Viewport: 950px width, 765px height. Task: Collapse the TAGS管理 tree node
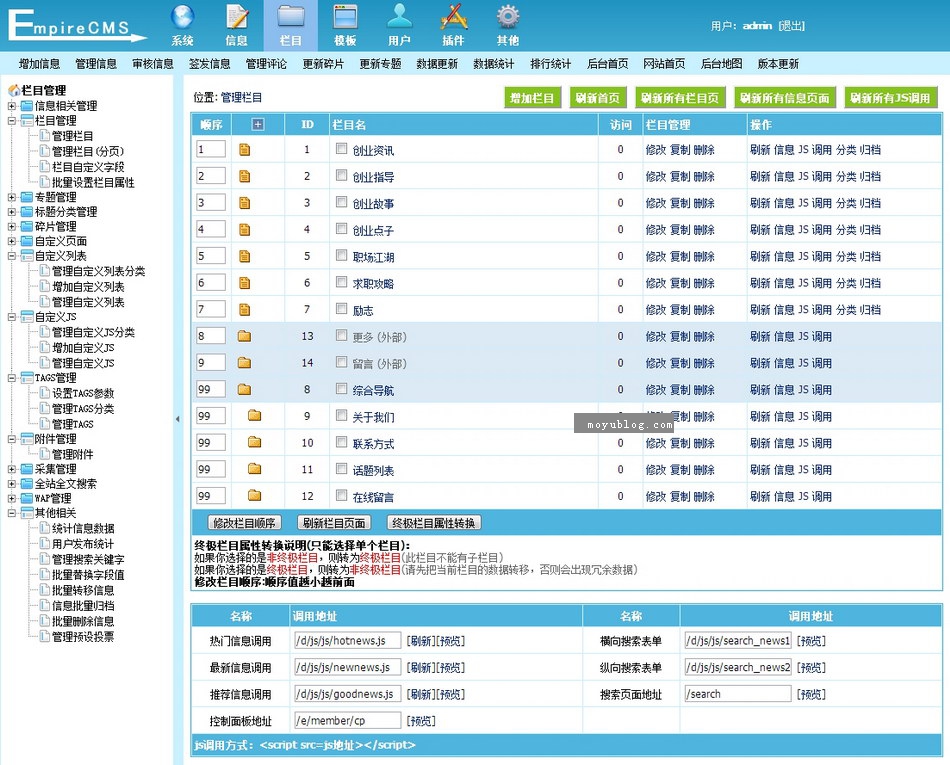(x=12, y=378)
